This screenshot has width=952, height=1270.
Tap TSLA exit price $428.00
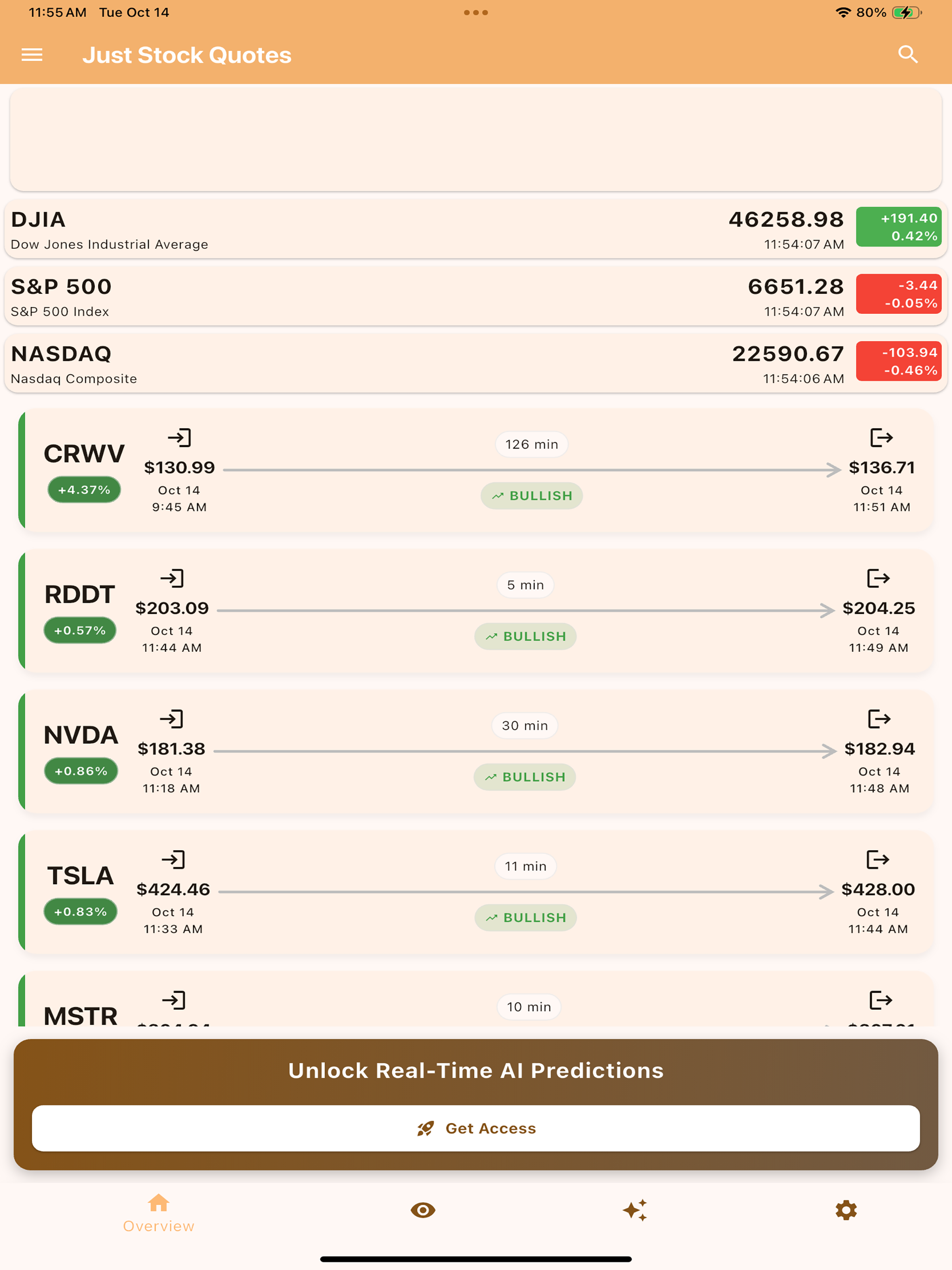coord(878,889)
